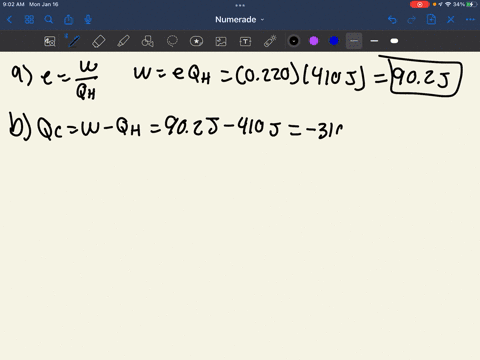The height and width of the screenshot is (360, 480).
Task: Open the more options ellipsis menu
Action: pos(470,20)
